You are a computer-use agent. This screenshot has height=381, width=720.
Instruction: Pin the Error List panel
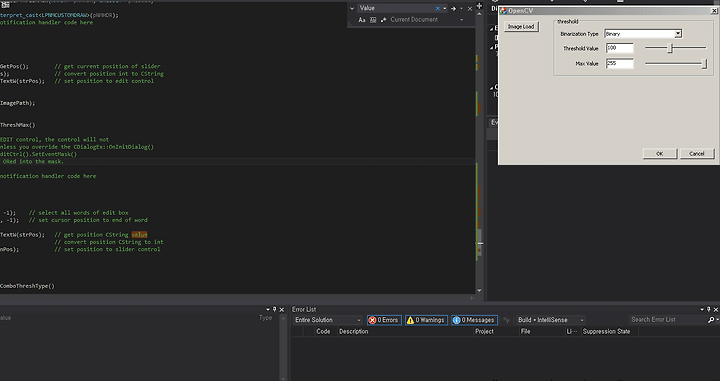click(709, 309)
